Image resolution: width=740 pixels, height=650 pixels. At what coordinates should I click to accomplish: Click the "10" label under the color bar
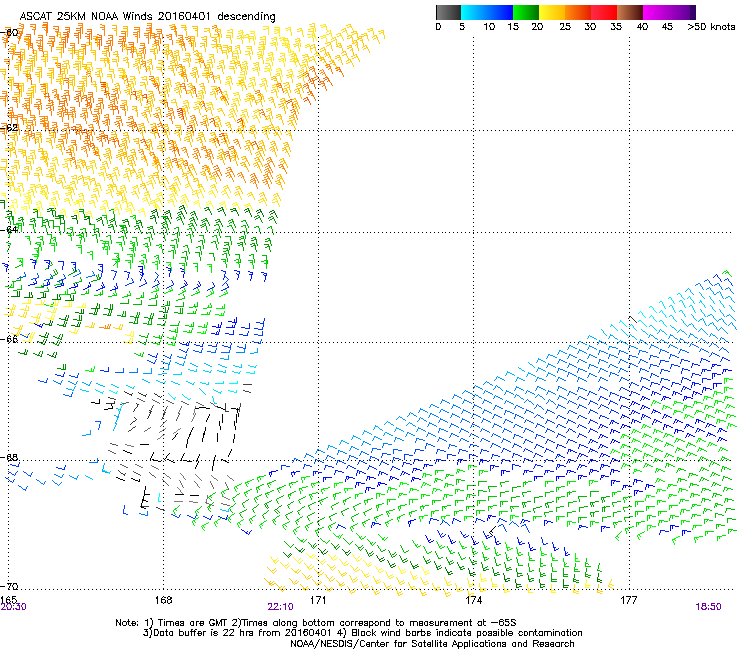coord(489,27)
